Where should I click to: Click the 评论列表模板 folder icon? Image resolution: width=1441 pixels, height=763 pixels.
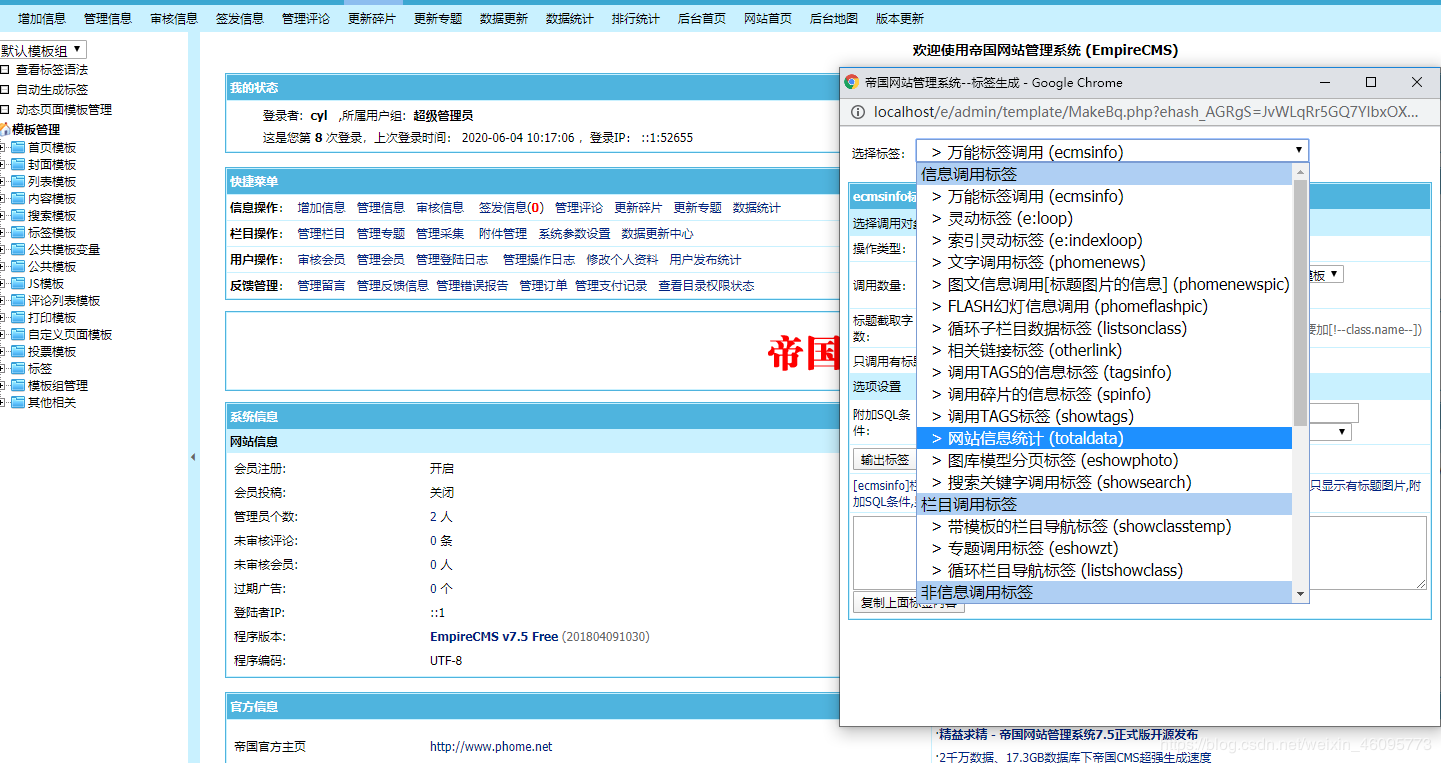pyautogui.click(x=18, y=299)
